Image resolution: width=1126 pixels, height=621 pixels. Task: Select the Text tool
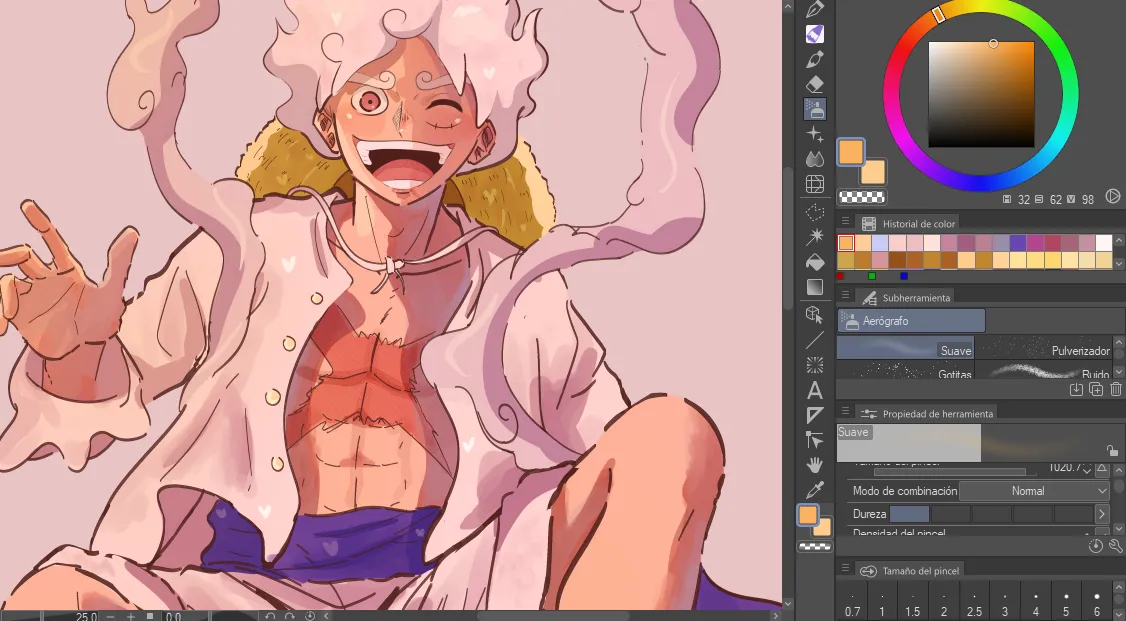tap(814, 391)
